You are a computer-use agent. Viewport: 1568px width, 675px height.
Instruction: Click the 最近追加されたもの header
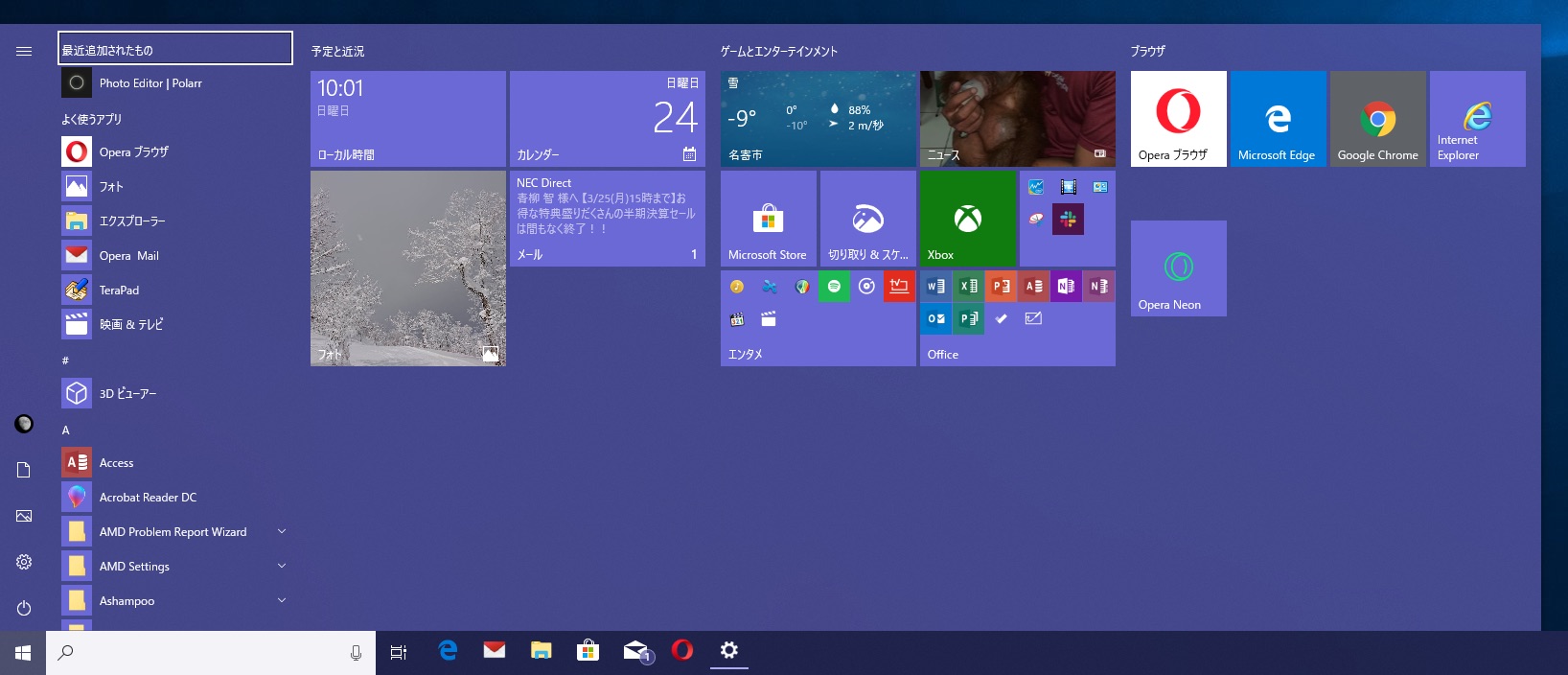coord(175,49)
